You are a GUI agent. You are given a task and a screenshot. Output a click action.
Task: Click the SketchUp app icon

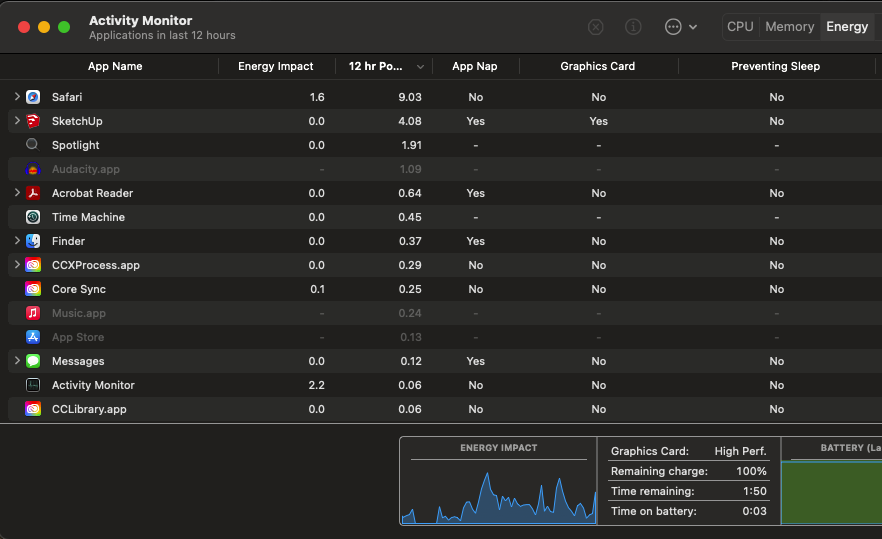(x=33, y=121)
